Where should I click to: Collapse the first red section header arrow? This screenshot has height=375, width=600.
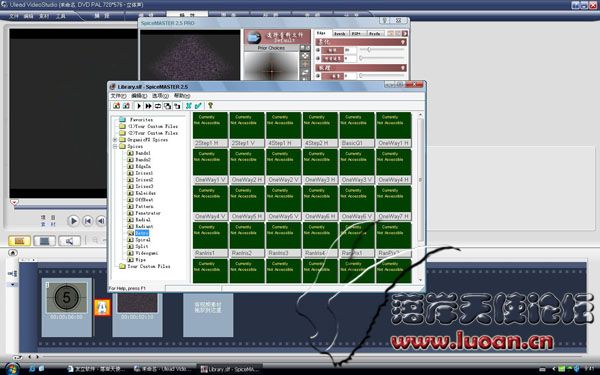pos(403,42)
